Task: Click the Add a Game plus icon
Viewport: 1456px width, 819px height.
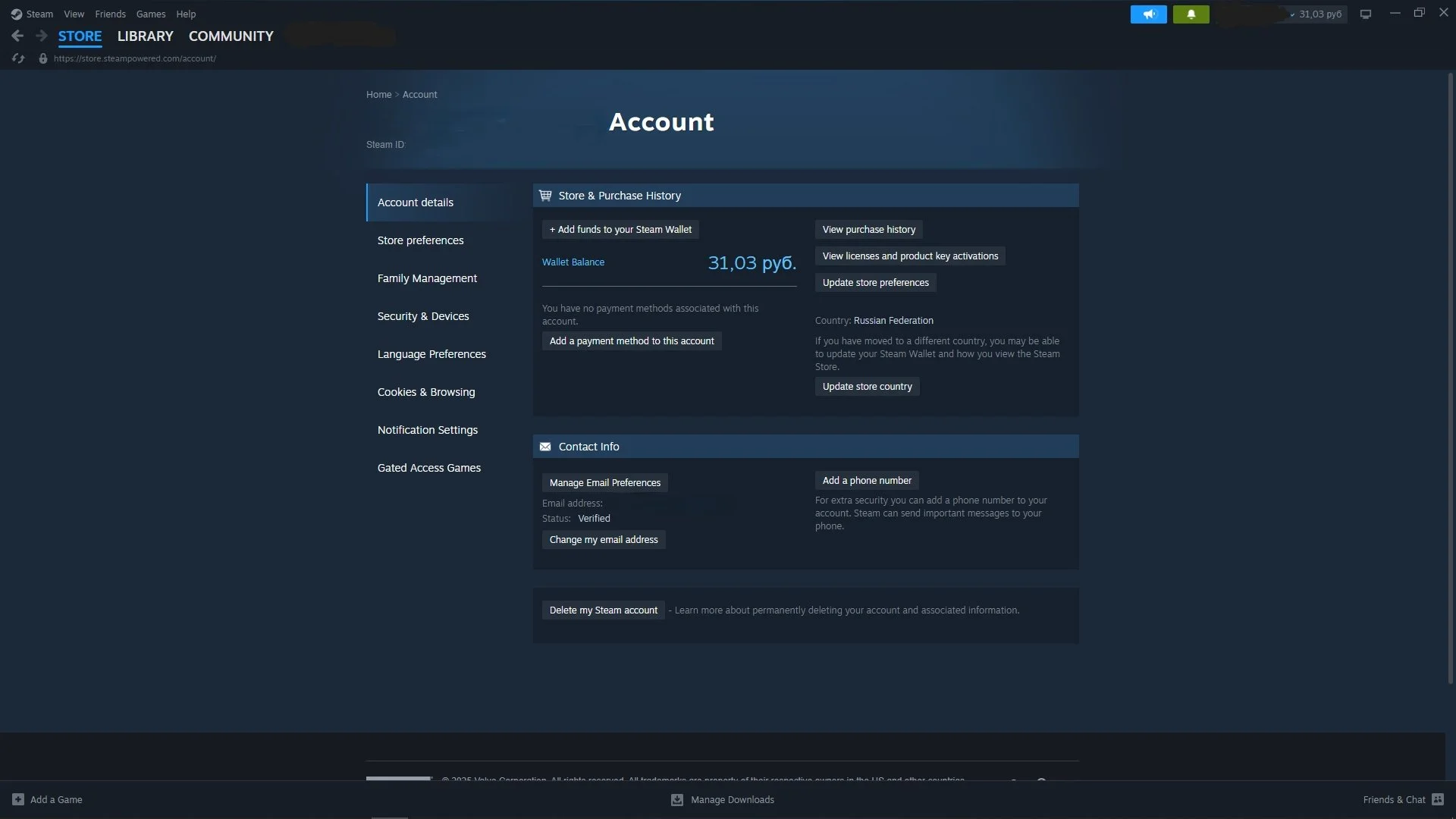Action: (18, 799)
